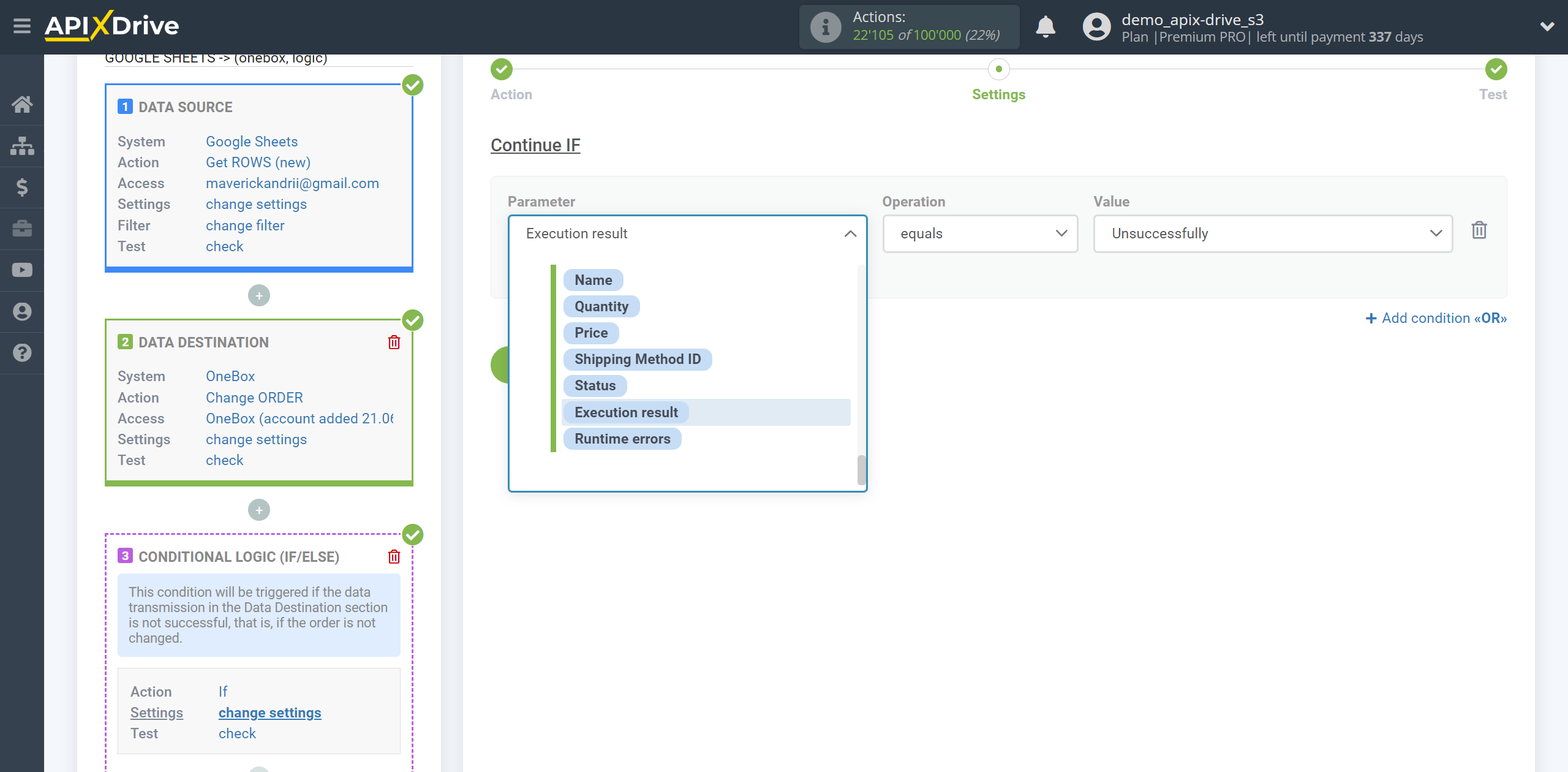Image resolution: width=1568 pixels, height=772 pixels.
Task: Click change settings link in block 3
Action: point(270,712)
